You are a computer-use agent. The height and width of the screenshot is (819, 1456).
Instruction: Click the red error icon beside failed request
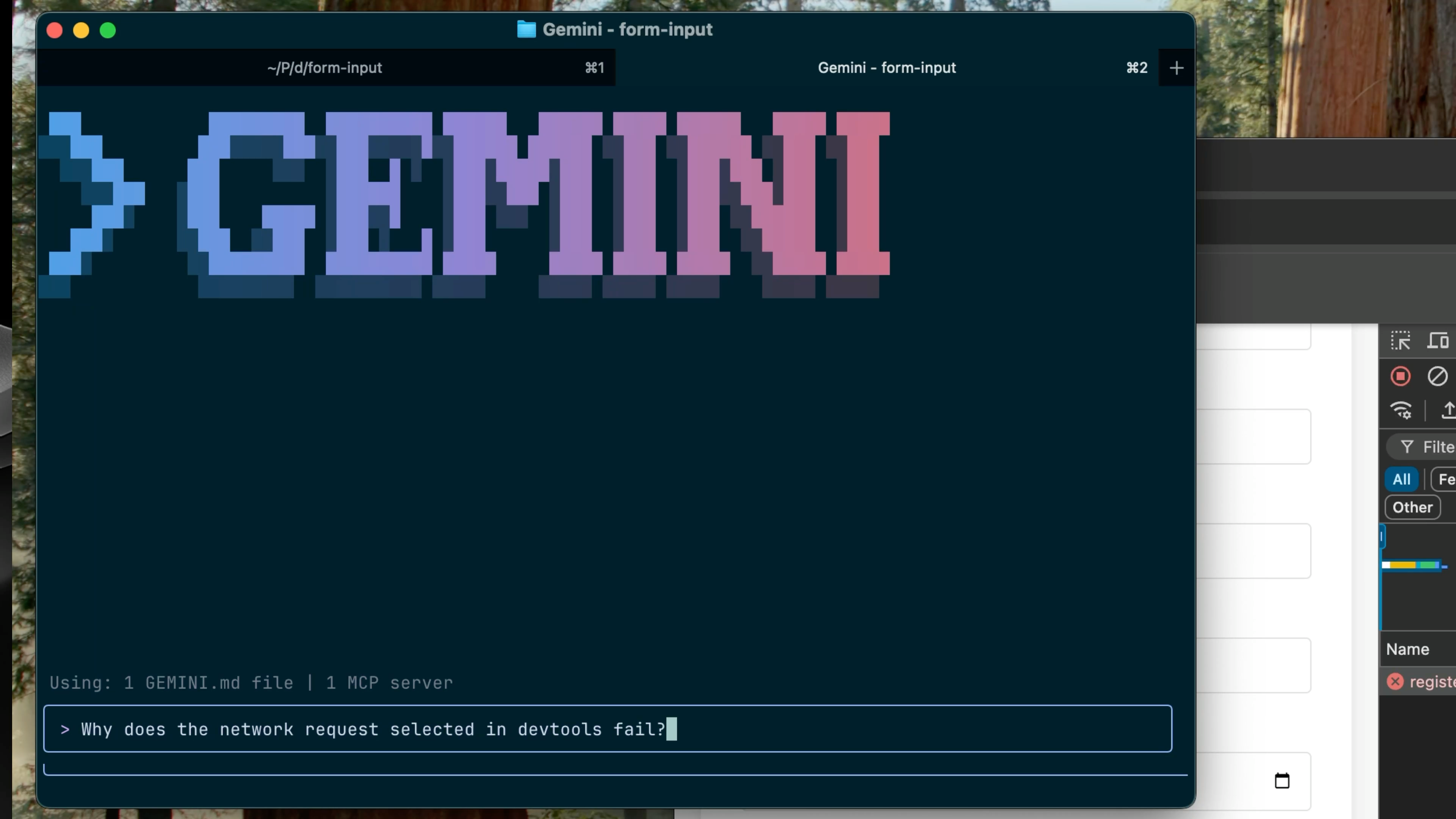(x=1395, y=682)
